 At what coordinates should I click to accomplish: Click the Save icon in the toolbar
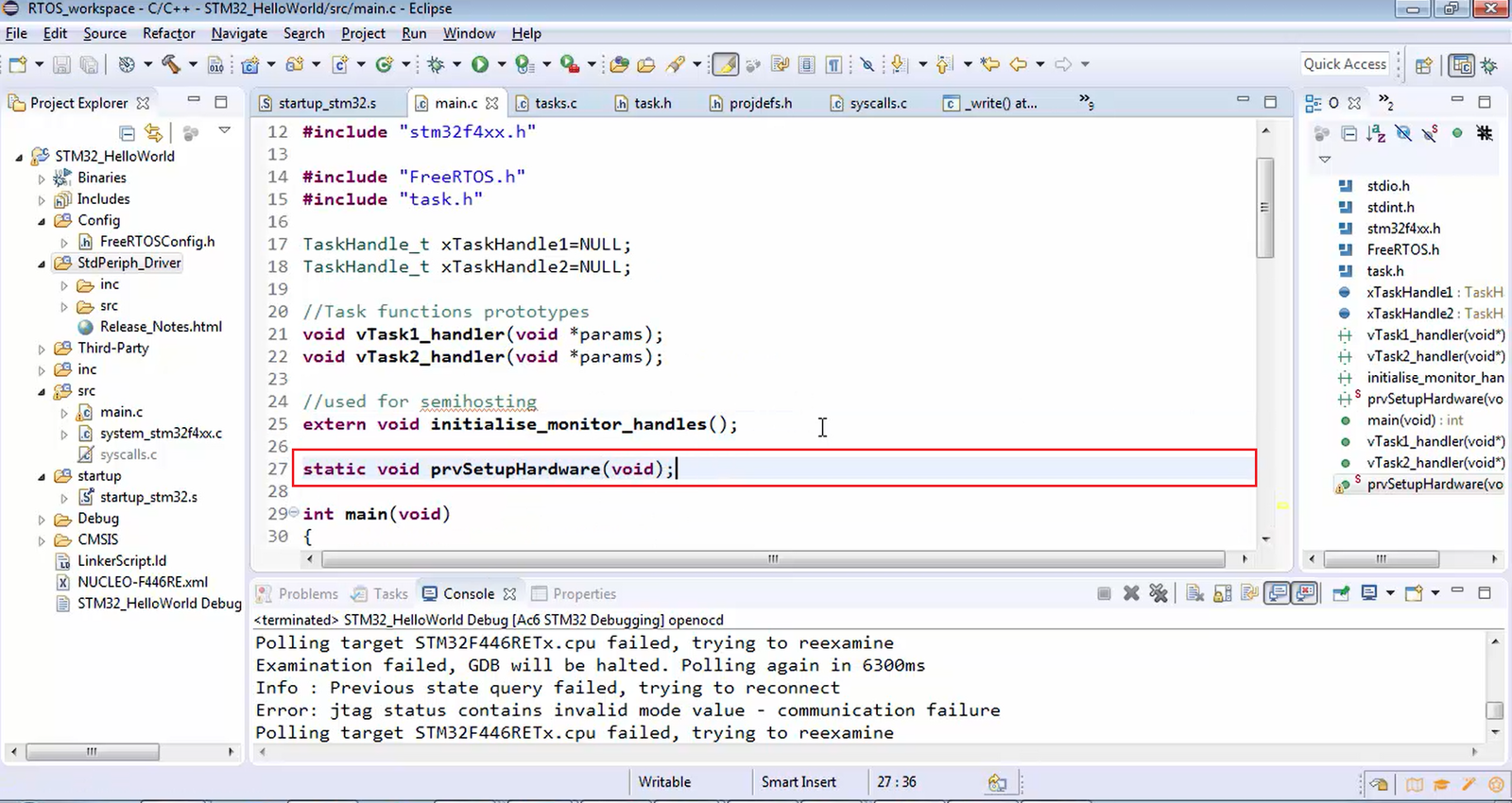61,64
